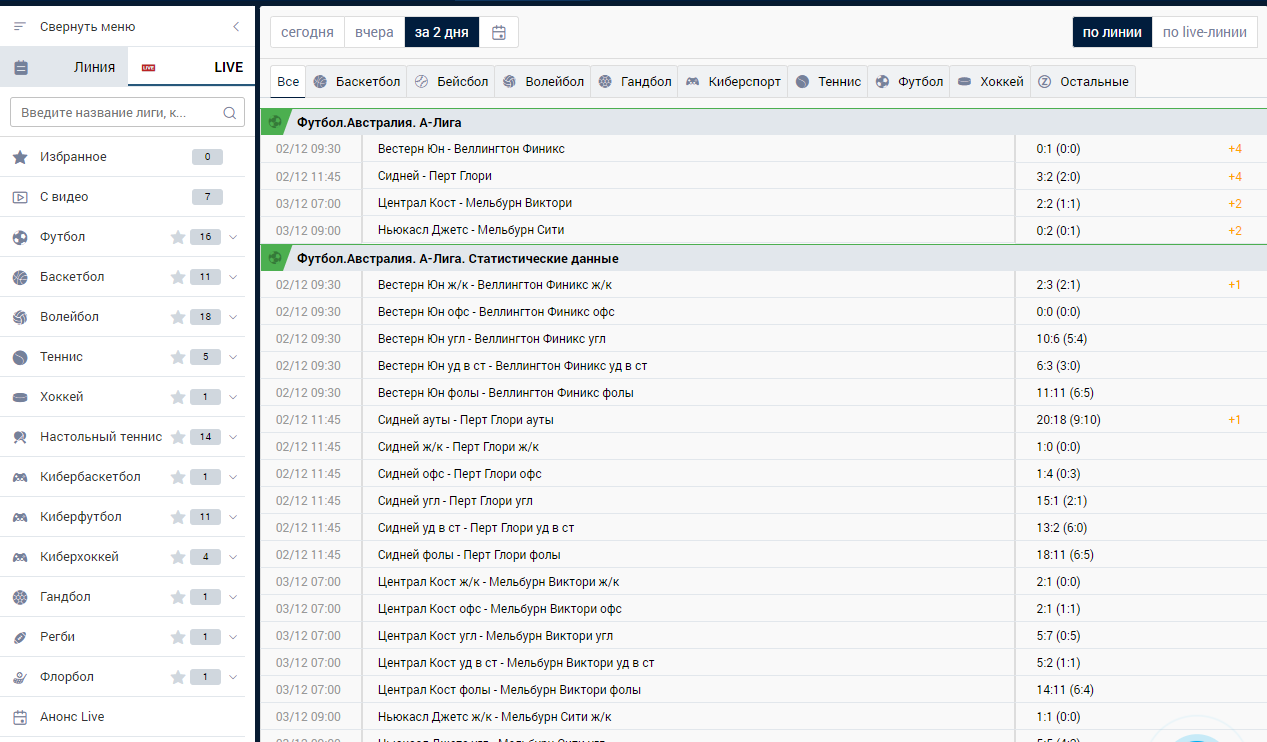Image resolution: width=1267 pixels, height=742 pixels.
Task: Click the Киберхоккей gamepad icon
Action: (x=20, y=557)
